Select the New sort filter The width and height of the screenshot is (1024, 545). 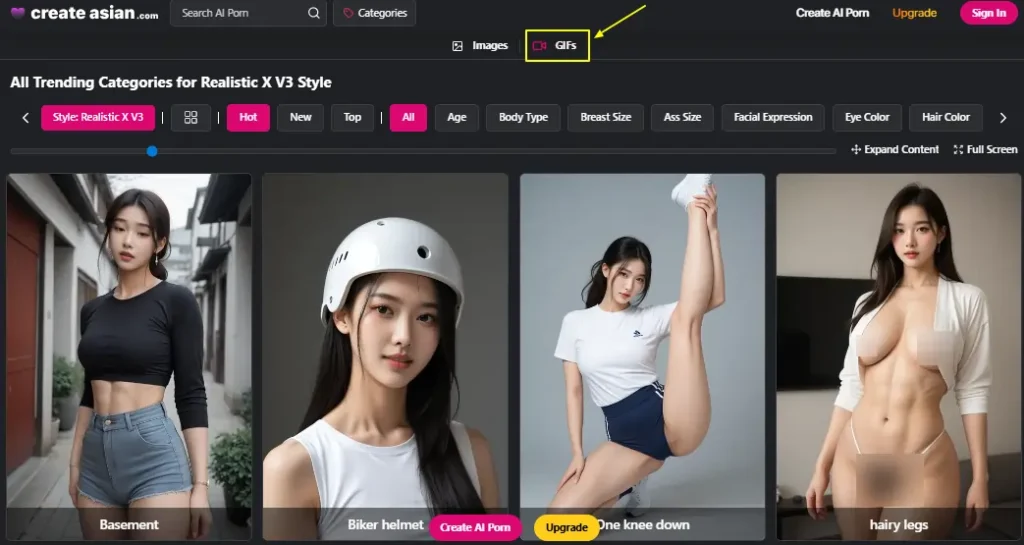(300, 117)
